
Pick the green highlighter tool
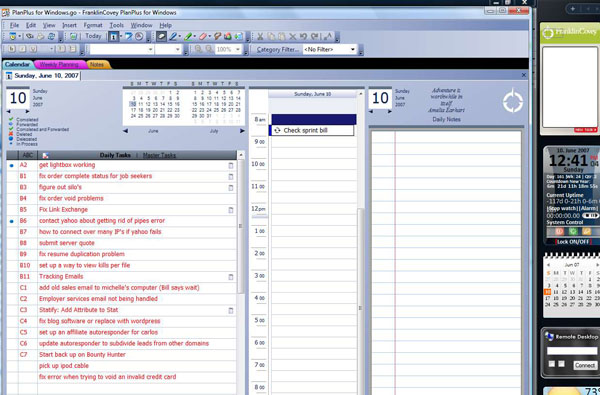(188, 37)
